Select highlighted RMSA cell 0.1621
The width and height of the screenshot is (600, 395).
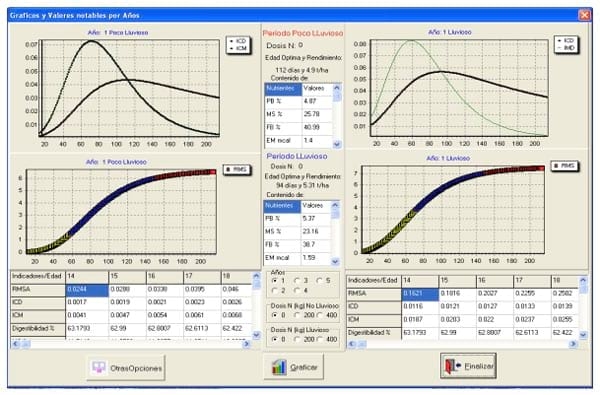[420, 294]
